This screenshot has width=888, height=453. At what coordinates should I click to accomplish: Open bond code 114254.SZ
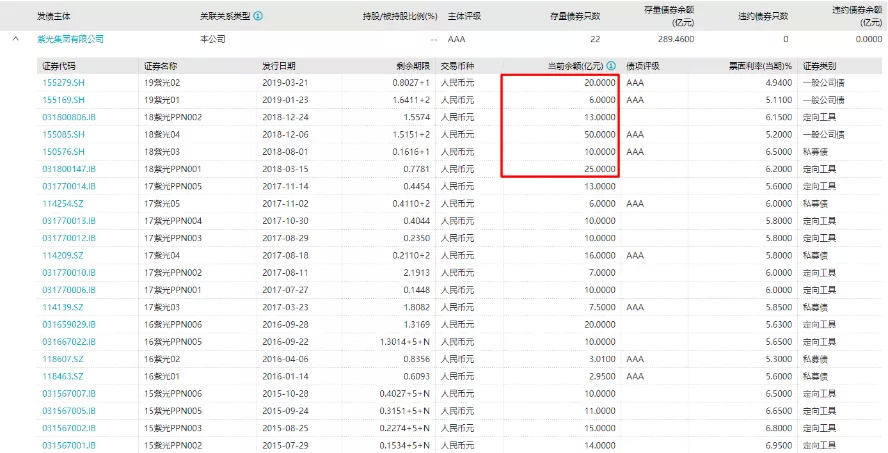63,203
